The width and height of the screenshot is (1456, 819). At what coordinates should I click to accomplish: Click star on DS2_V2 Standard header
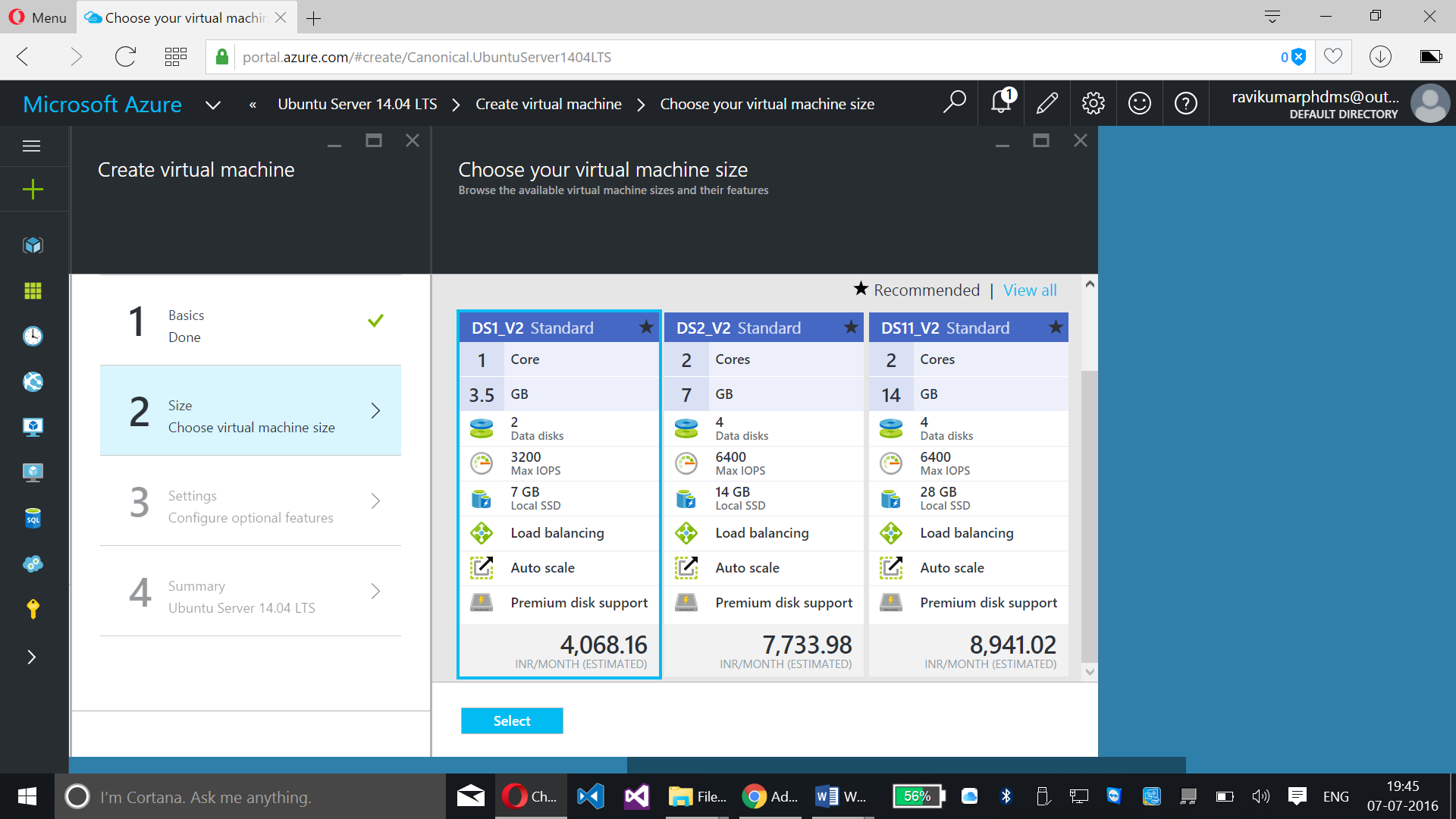[x=851, y=327]
